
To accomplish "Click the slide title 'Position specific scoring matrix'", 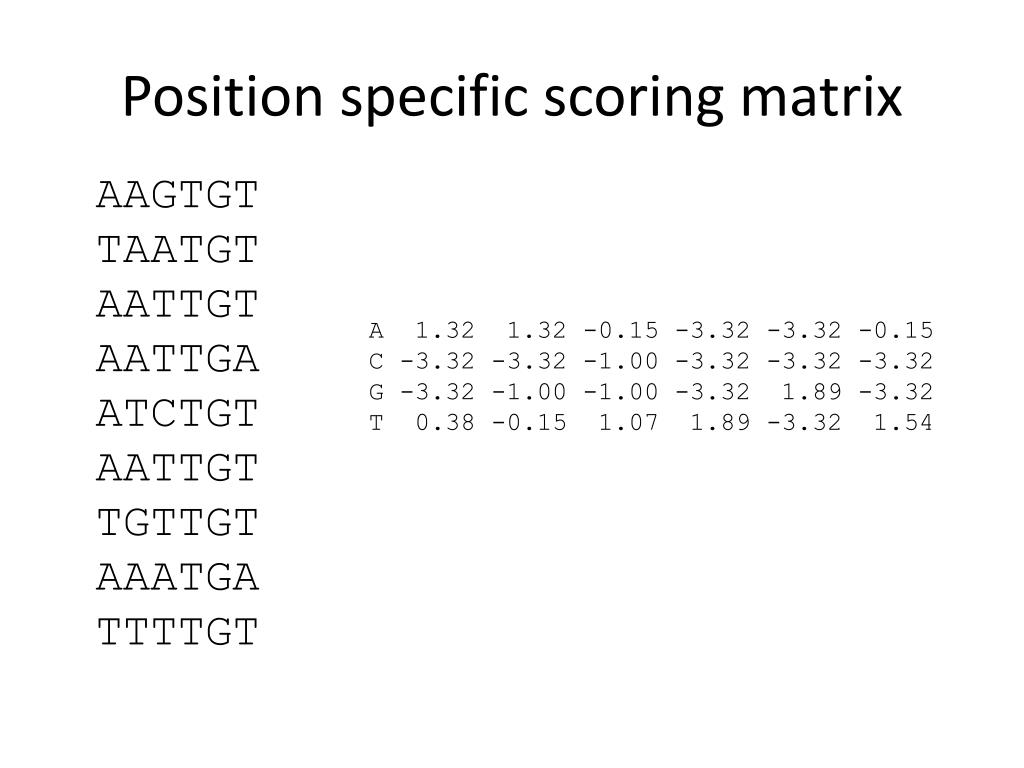I will [512, 97].
